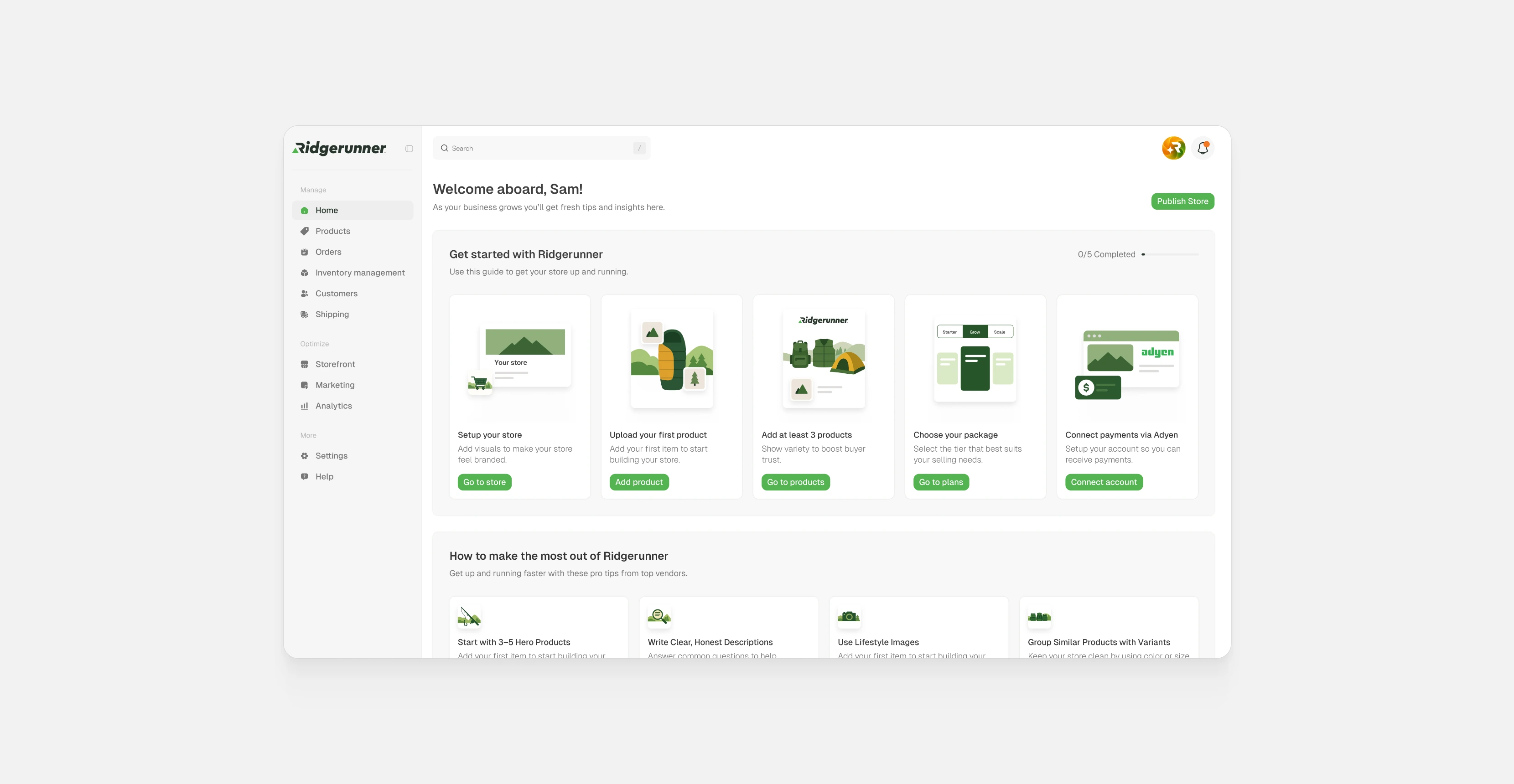Click the Setup your store illustration
Image resolution: width=1514 pixels, height=784 pixels.
tap(519, 359)
